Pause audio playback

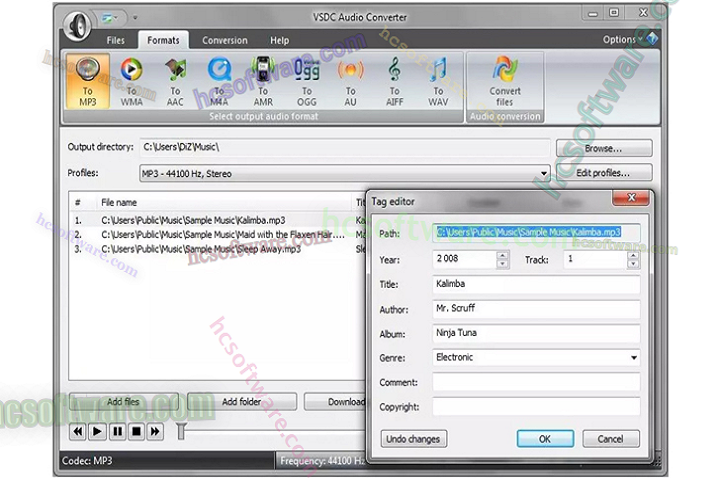pyautogui.click(x=117, y=431)
